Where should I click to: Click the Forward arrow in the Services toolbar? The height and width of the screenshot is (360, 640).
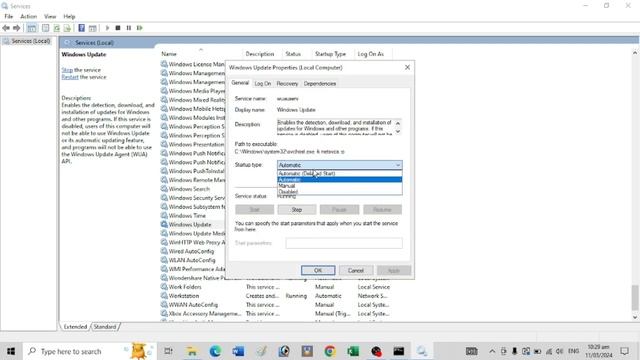click(16, 28)
